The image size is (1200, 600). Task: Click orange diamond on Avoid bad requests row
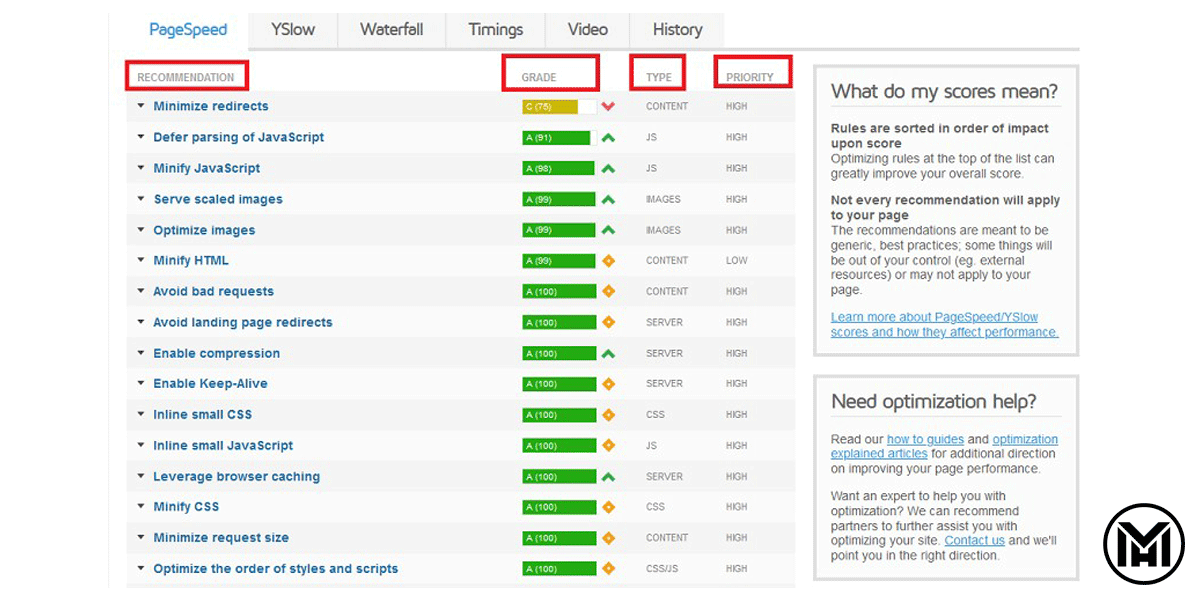(608, 292)
